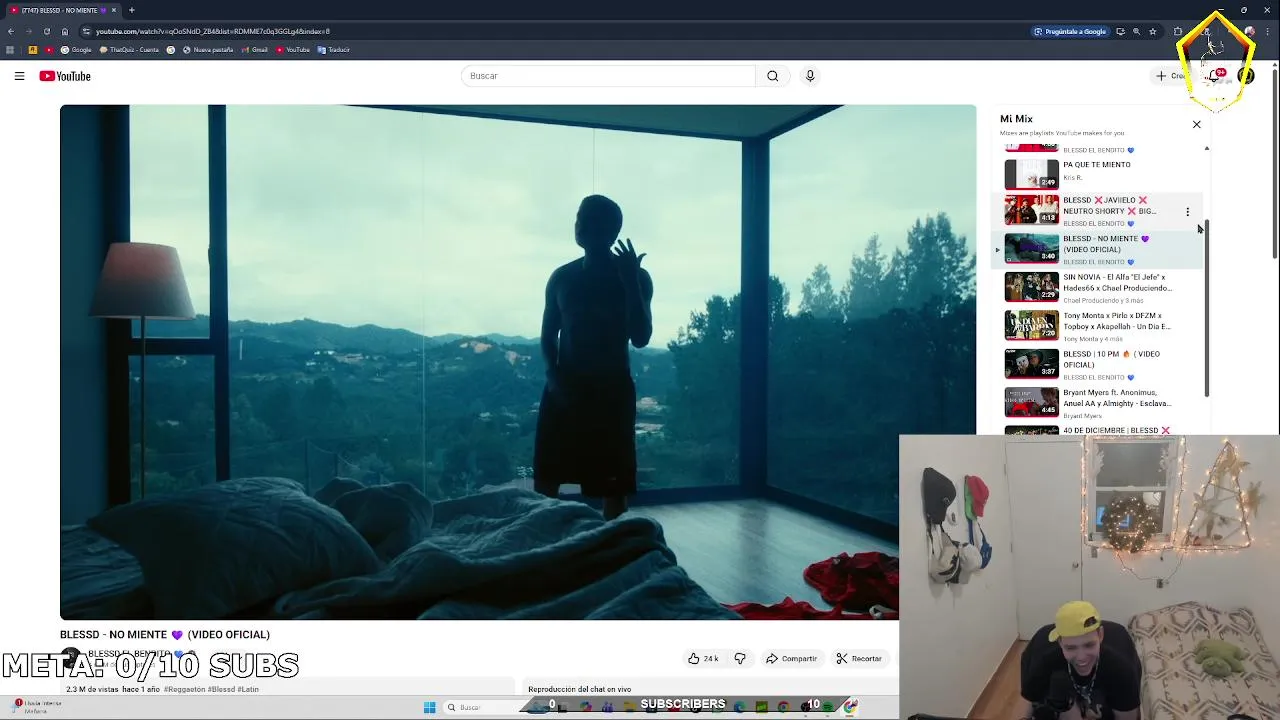Image resolution: width=1280 pixels, height=720 pixels.
Task: Close the BLESSD - NO MIENTE tab
Action: pyautogui.click(x=113, y=10)
